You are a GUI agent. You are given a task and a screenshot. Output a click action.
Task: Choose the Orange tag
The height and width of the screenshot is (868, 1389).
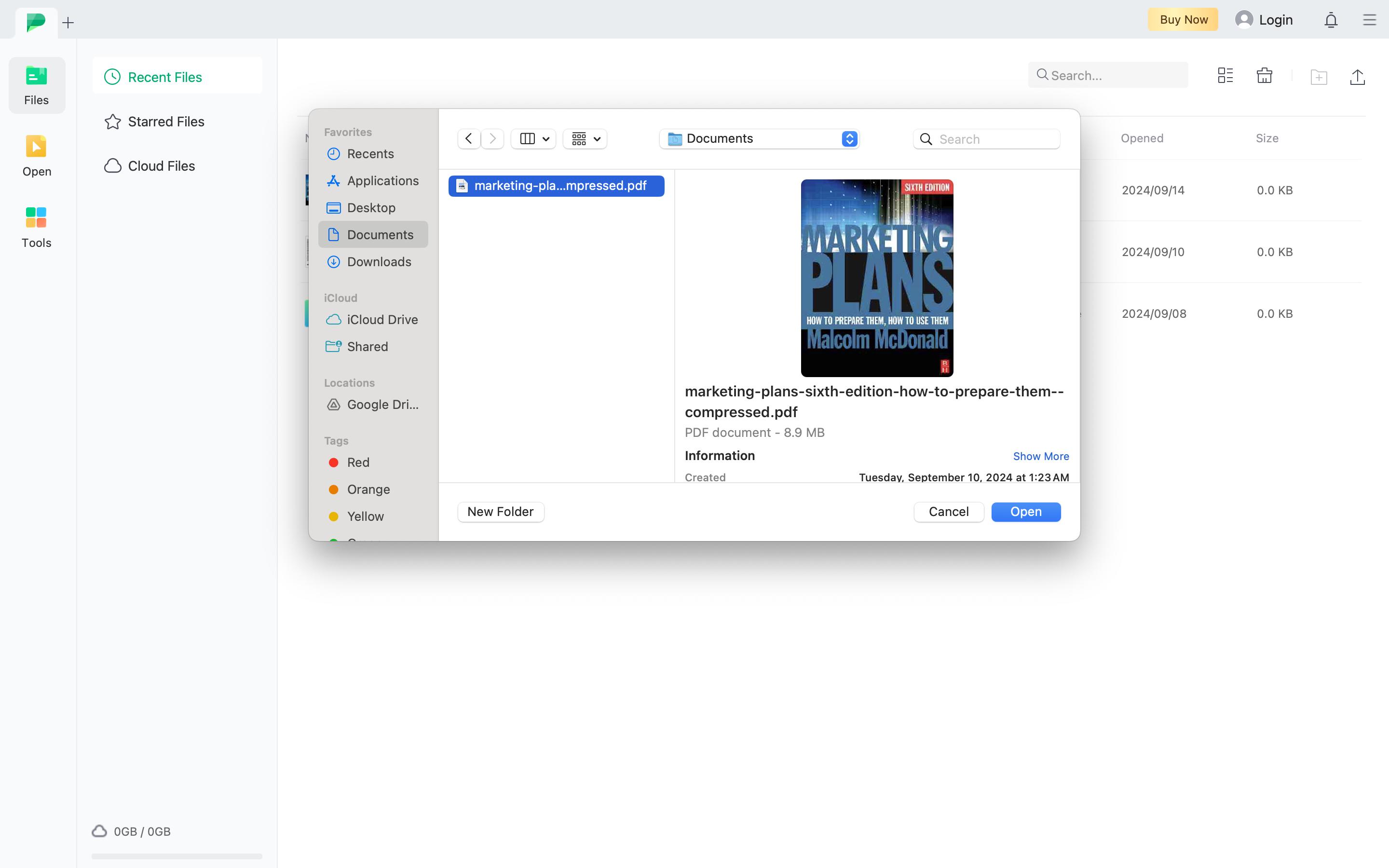coord(373,489)
